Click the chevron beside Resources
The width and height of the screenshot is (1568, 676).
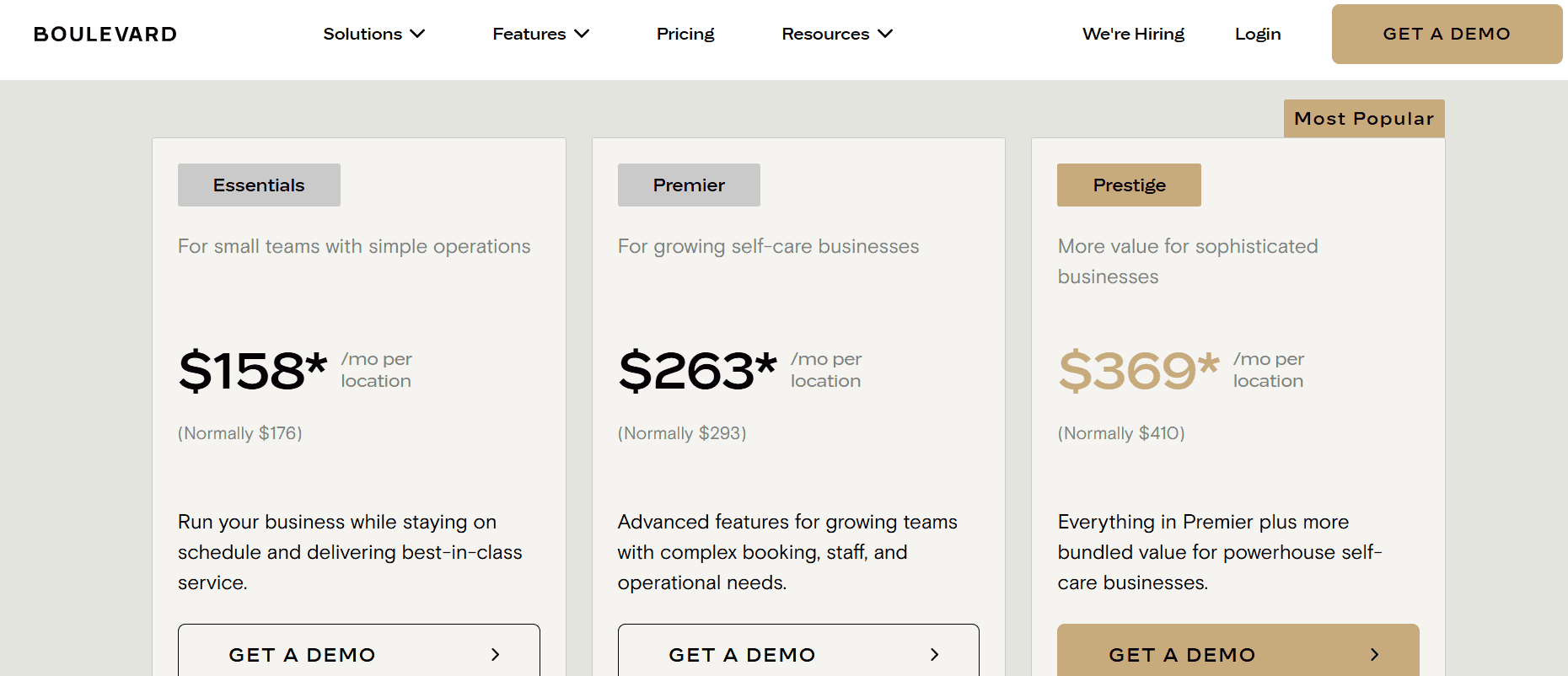(x=885, y=34)
